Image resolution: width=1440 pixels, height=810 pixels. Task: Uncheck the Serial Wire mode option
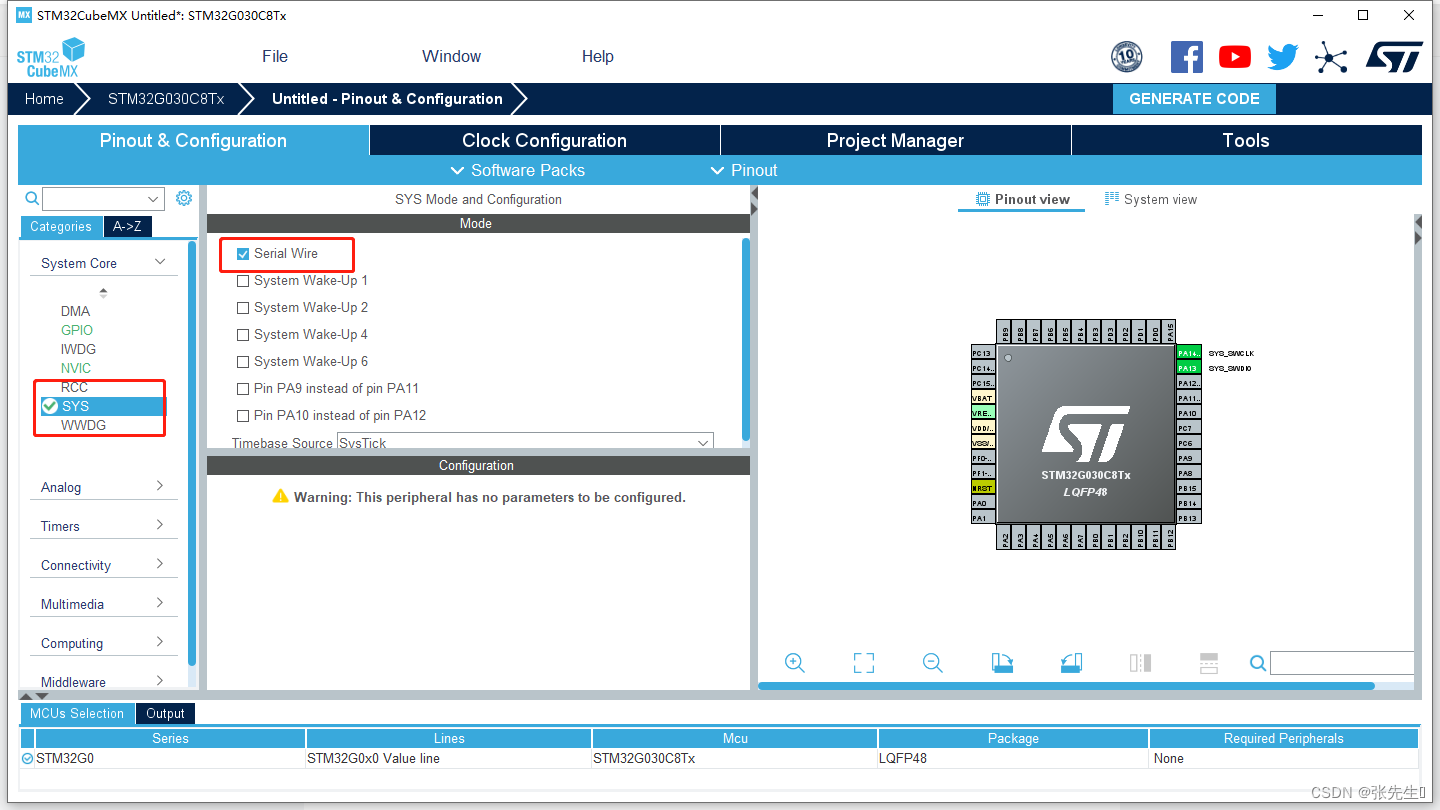point(242,253)
